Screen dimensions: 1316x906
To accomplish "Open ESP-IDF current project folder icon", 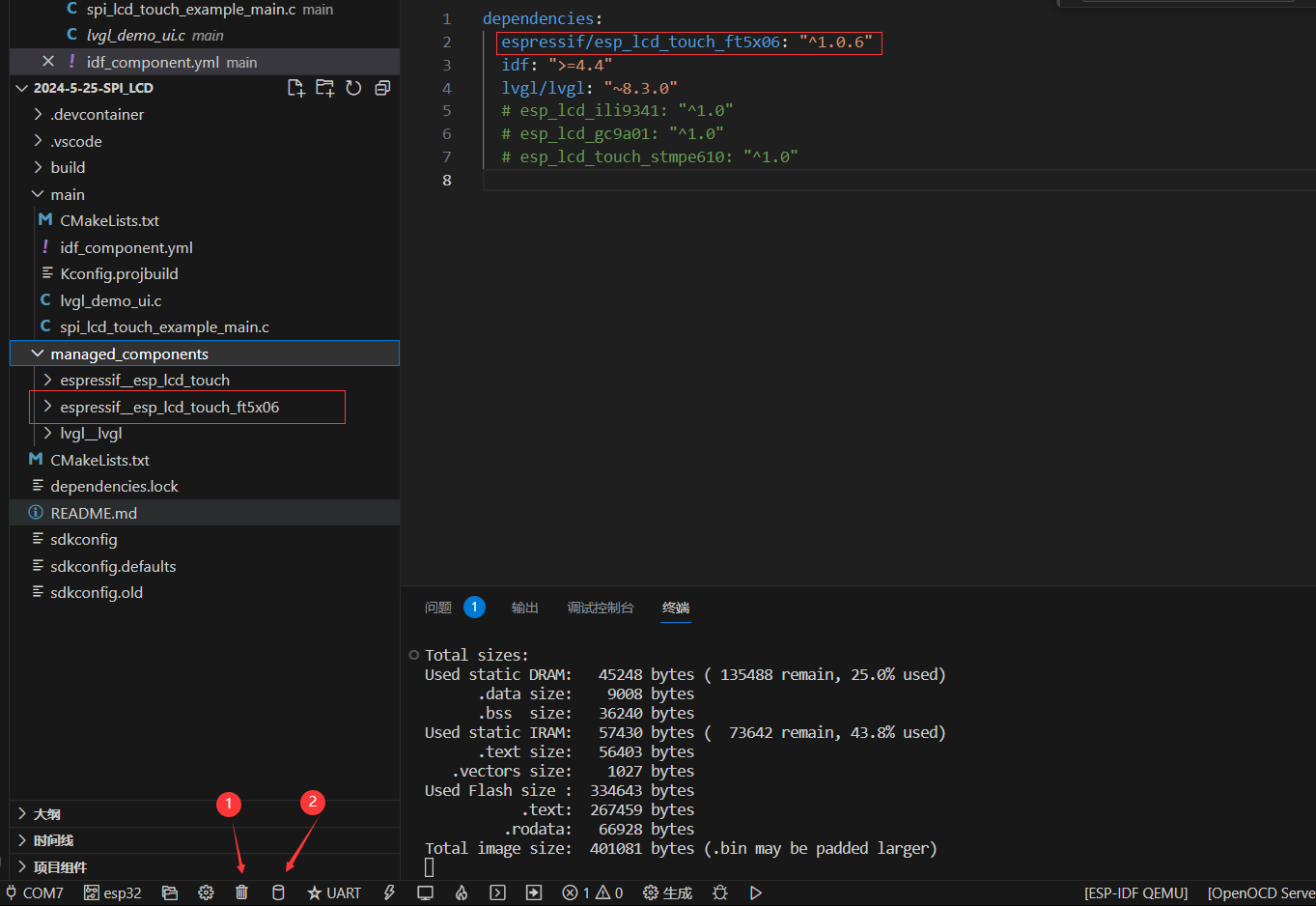I will 170,892.
